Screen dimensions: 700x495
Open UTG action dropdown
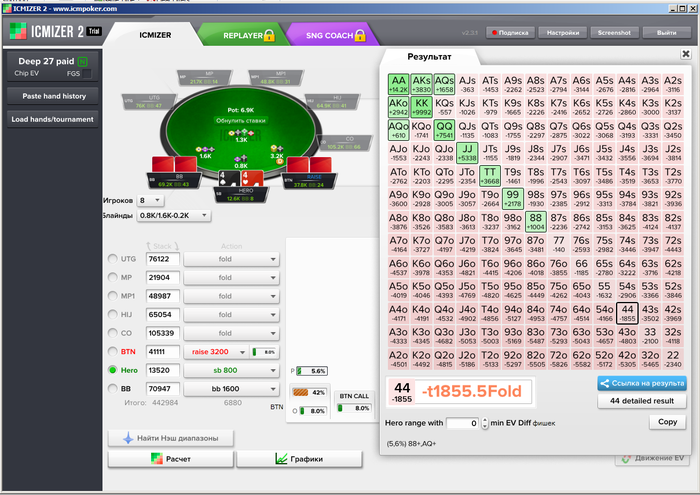click(x=231, y=259)
